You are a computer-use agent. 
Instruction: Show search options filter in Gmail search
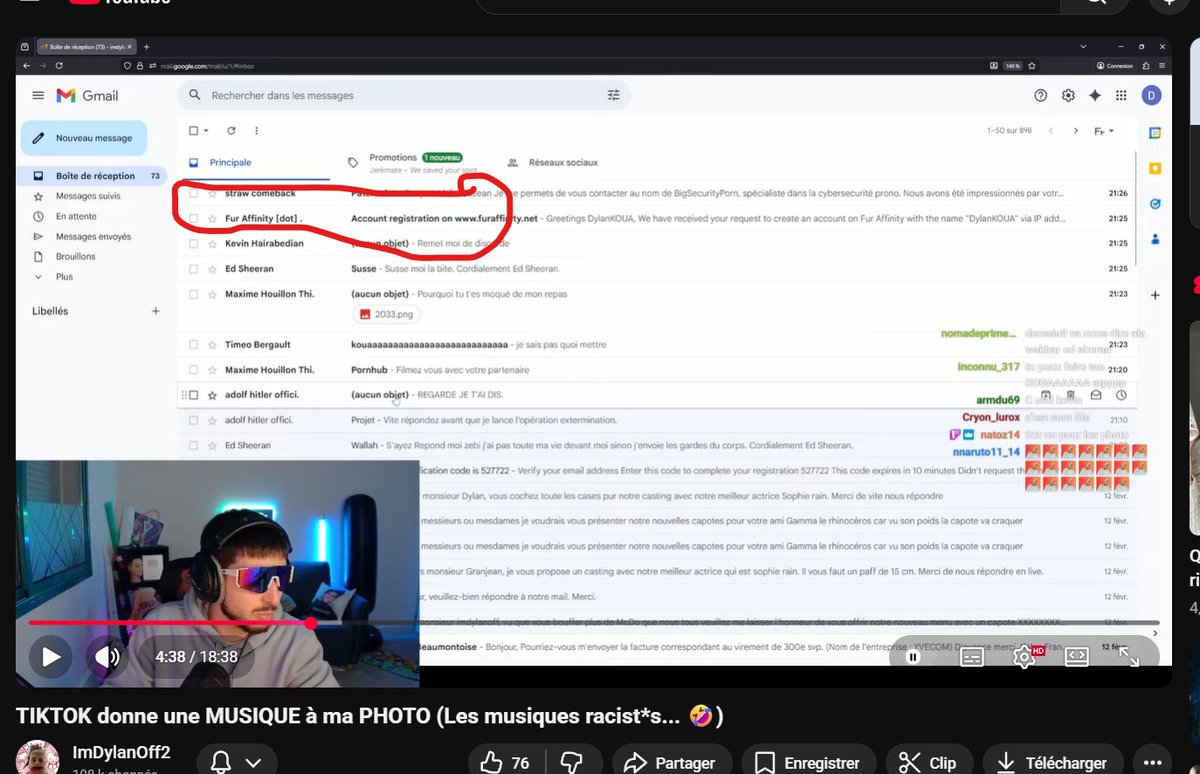tap(613, 96)
